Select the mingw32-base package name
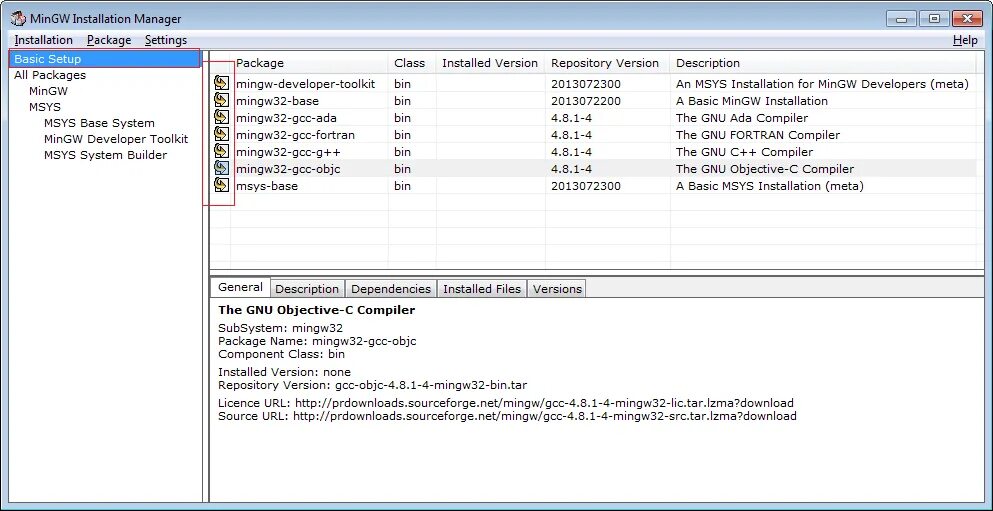This screenshot has height=511, width=993. coord(277,101)
